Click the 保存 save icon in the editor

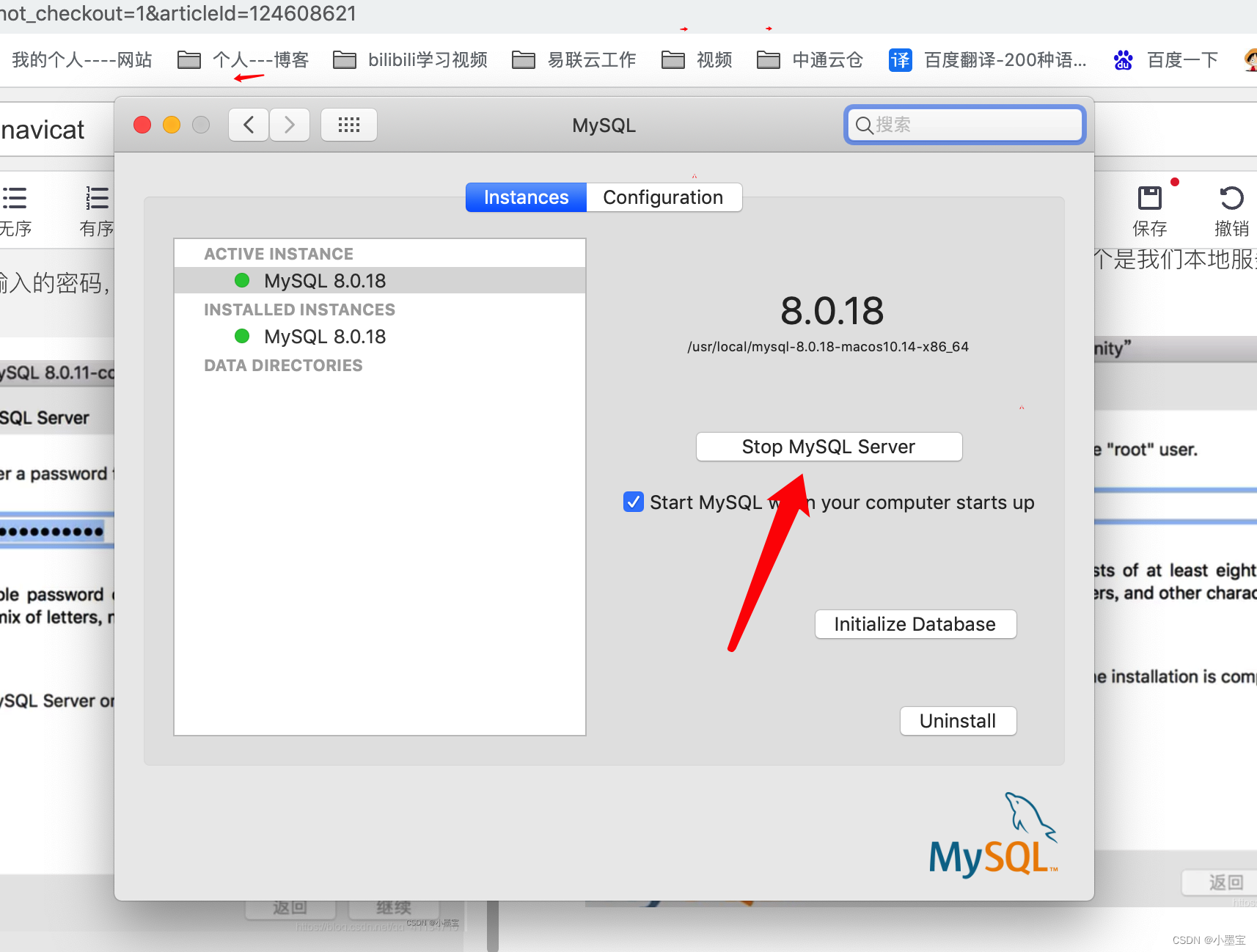point(1150,198)
